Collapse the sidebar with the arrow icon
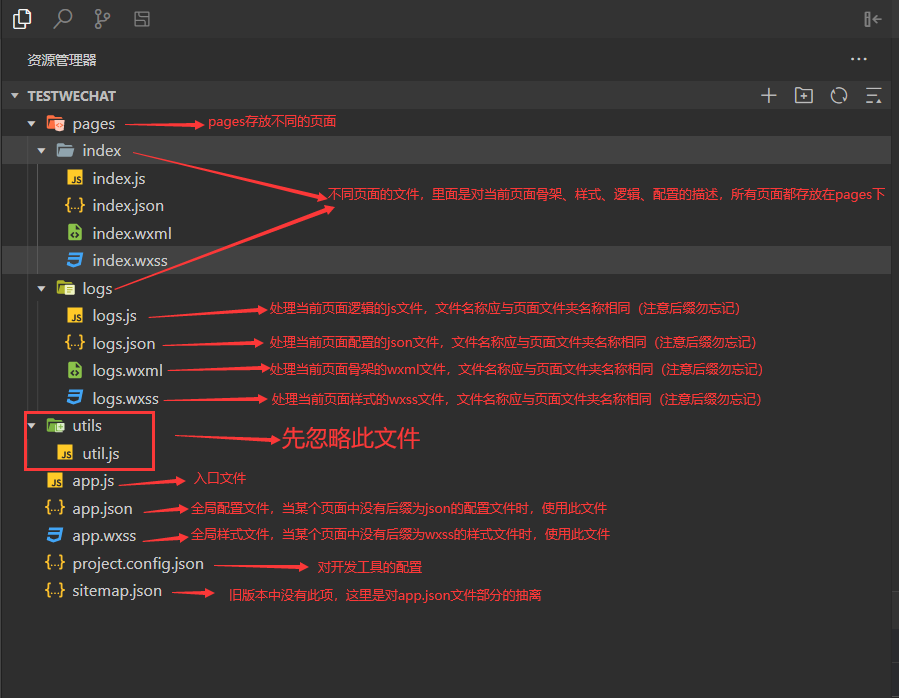Image resolution: width=899 pixels, height=698 pixels. click(x=873, y=19)
